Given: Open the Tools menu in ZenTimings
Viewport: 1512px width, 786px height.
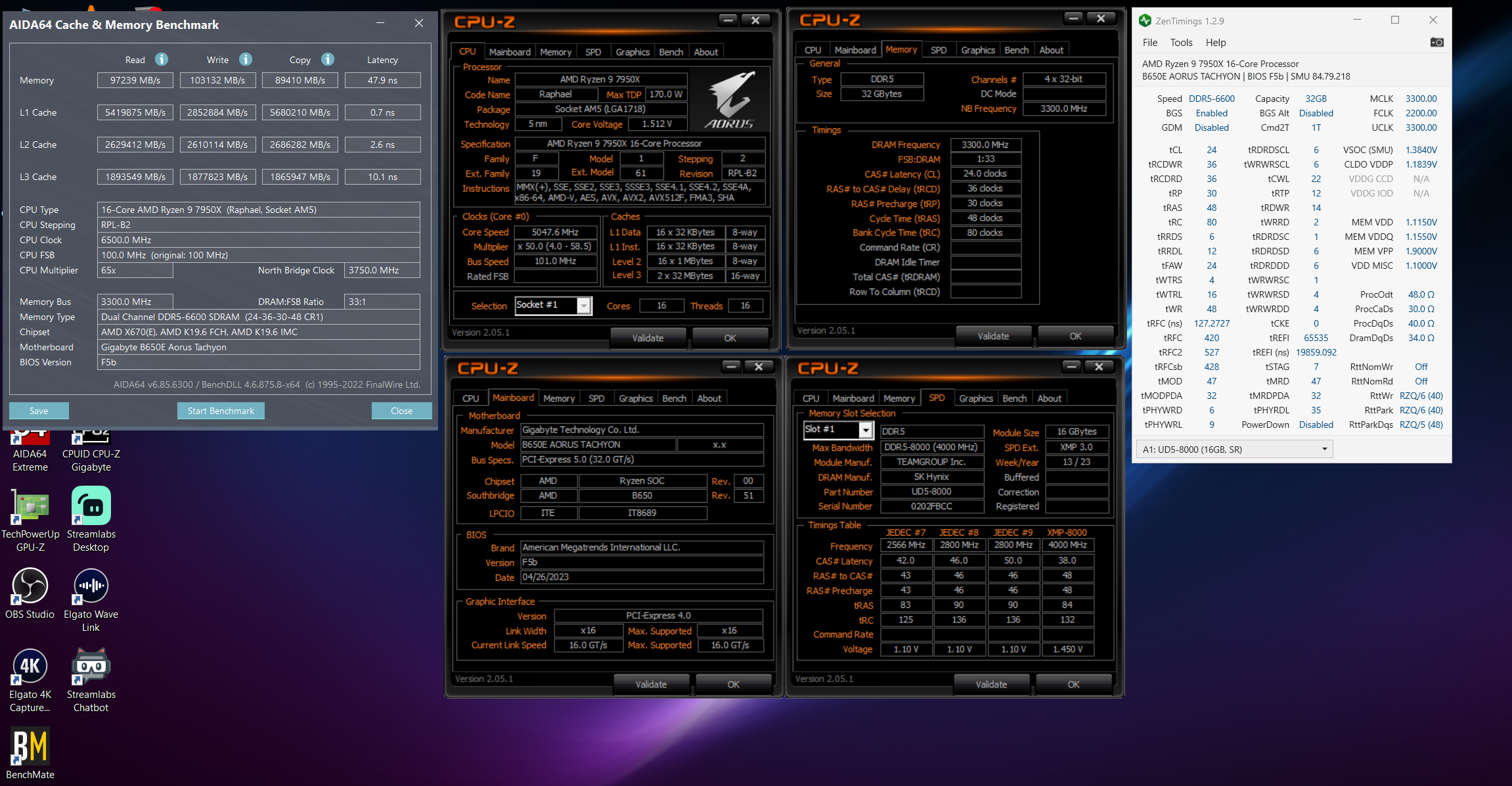Looking at the screenshot, I should pyautogui.click(x=1181, y=43).
